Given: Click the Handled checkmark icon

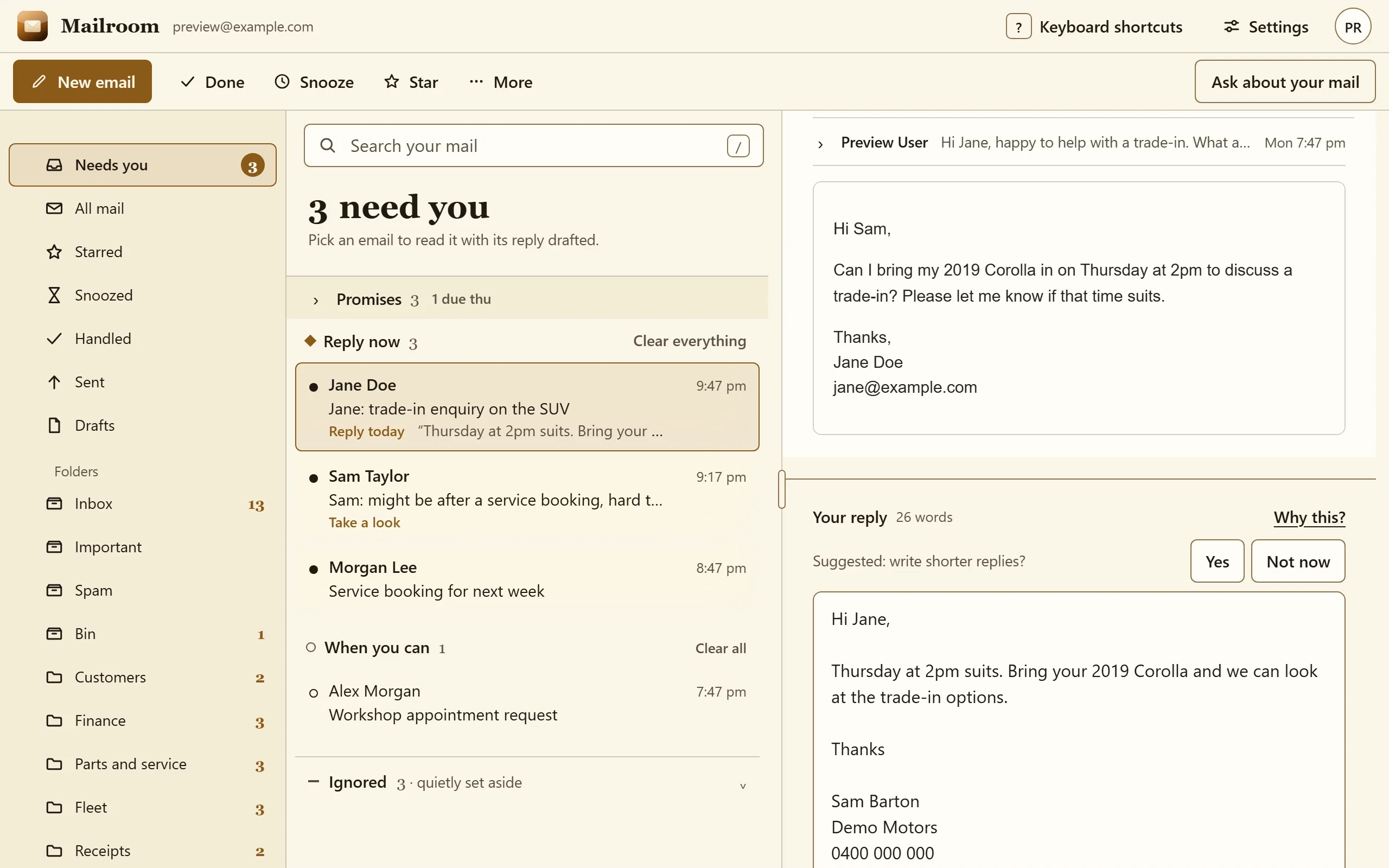Looking at the screenshot, I should [x=54, y=339].
